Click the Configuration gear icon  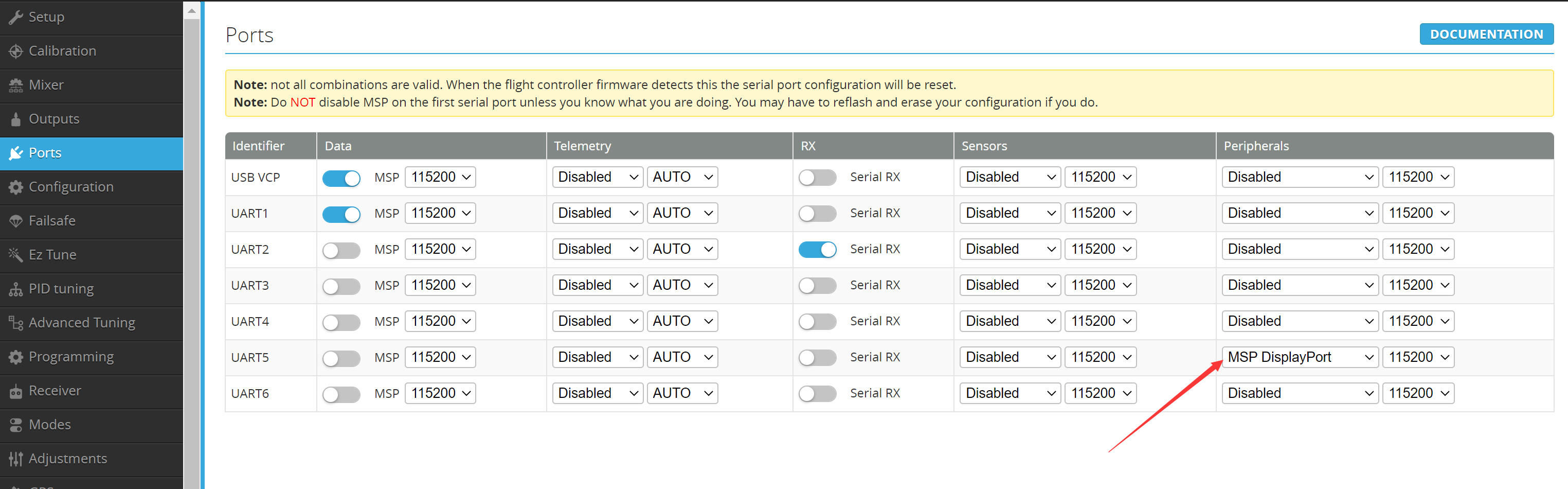coord(16,187)
